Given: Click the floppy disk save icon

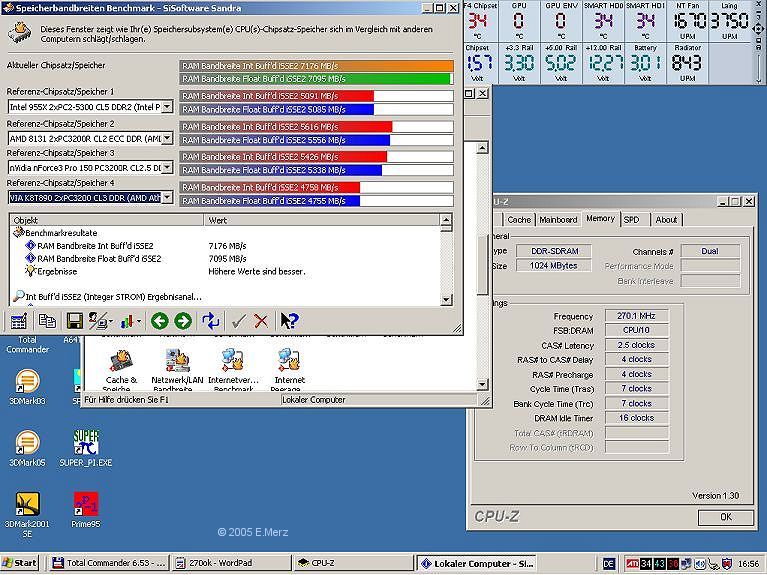Looking at the screenshot, I should click(x=74, y=321).
